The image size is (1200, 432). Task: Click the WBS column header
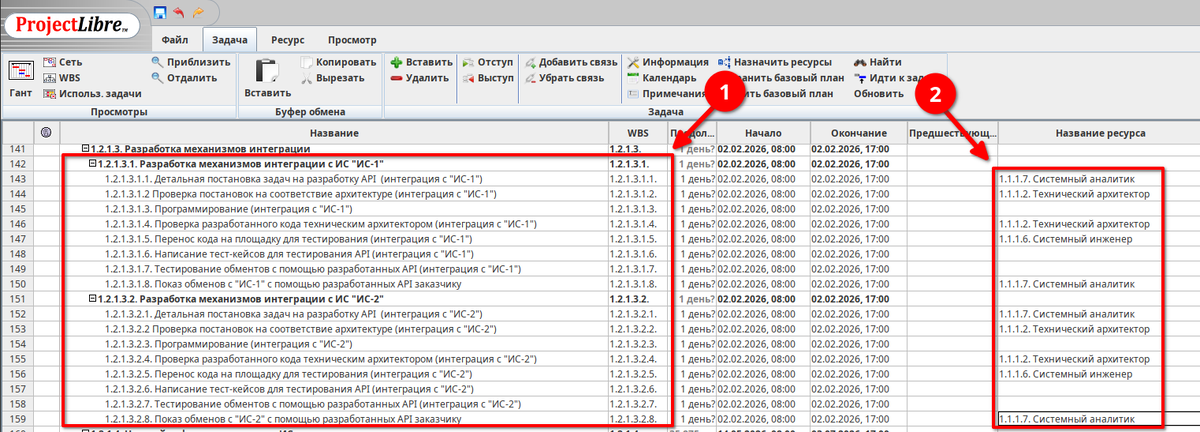tap(638, 133)
